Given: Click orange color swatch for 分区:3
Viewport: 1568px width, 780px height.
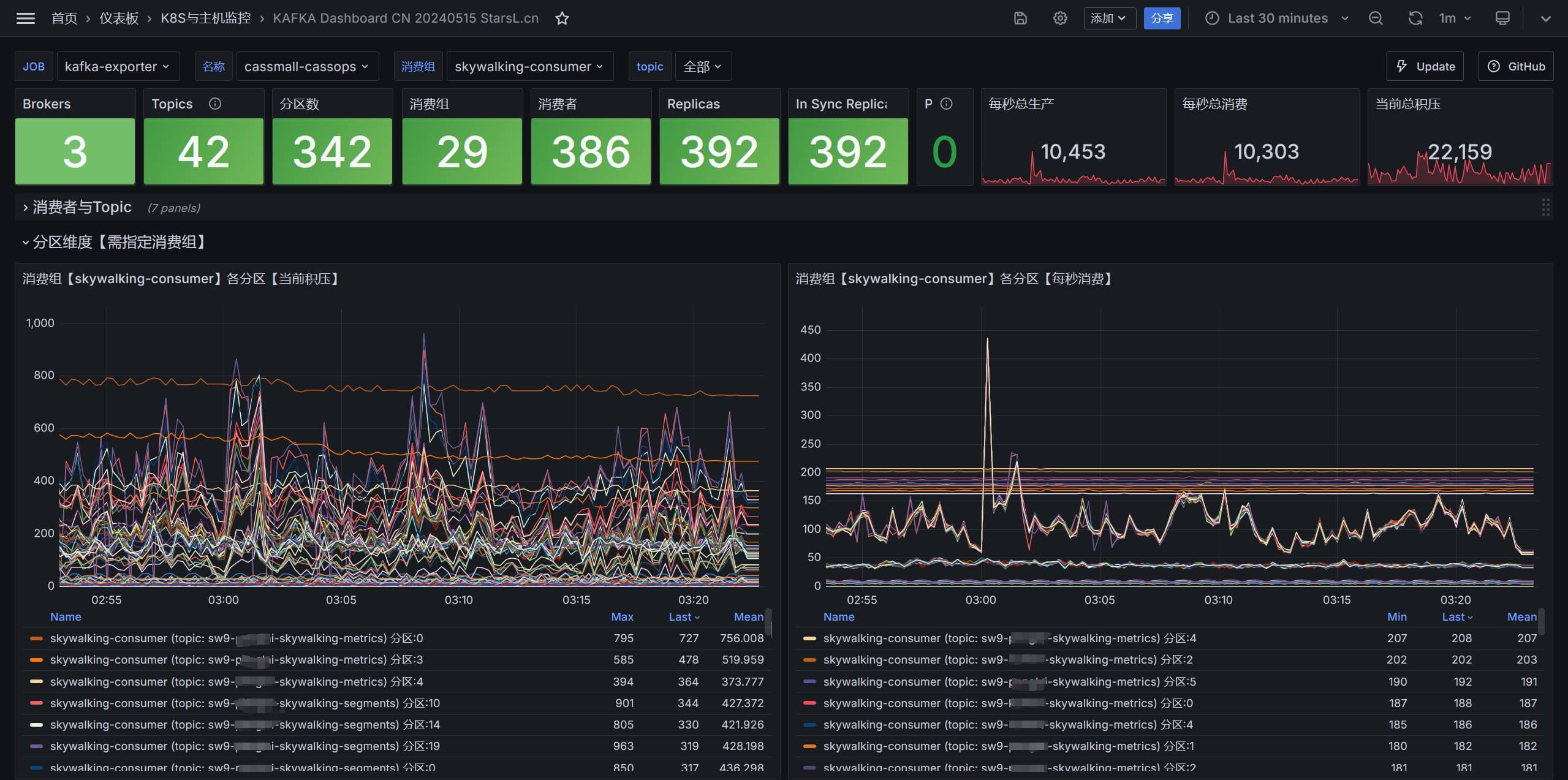Looking at the screenshot, I should 36,660.
